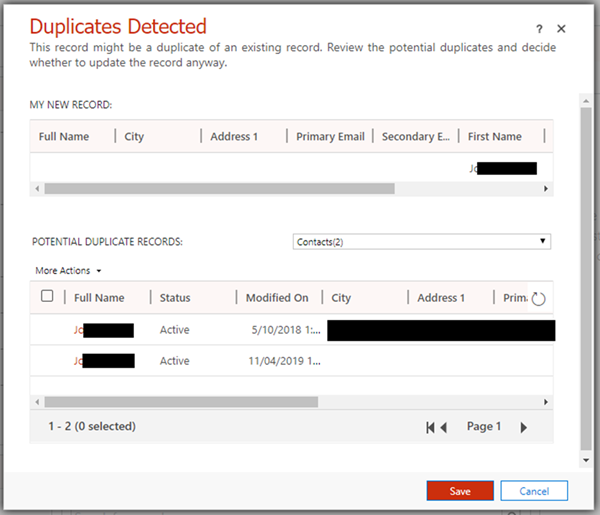
Task: Click the Save button
Action: point(459,491)
